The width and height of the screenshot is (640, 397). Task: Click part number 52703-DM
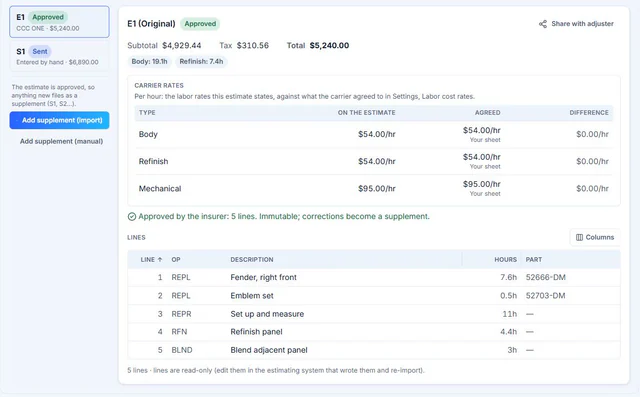coord(546,296)
